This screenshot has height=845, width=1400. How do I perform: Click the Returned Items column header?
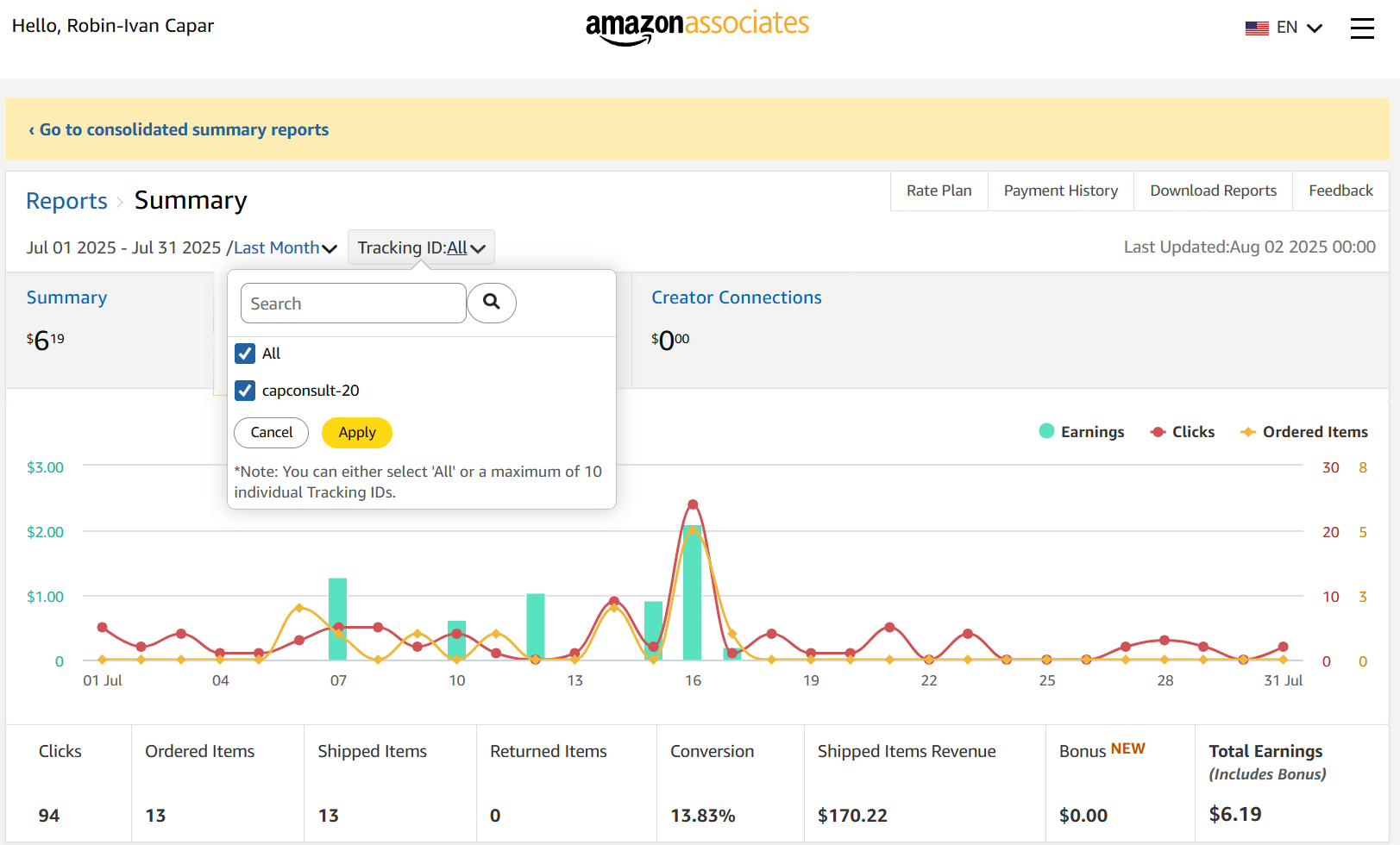[549, 751]
